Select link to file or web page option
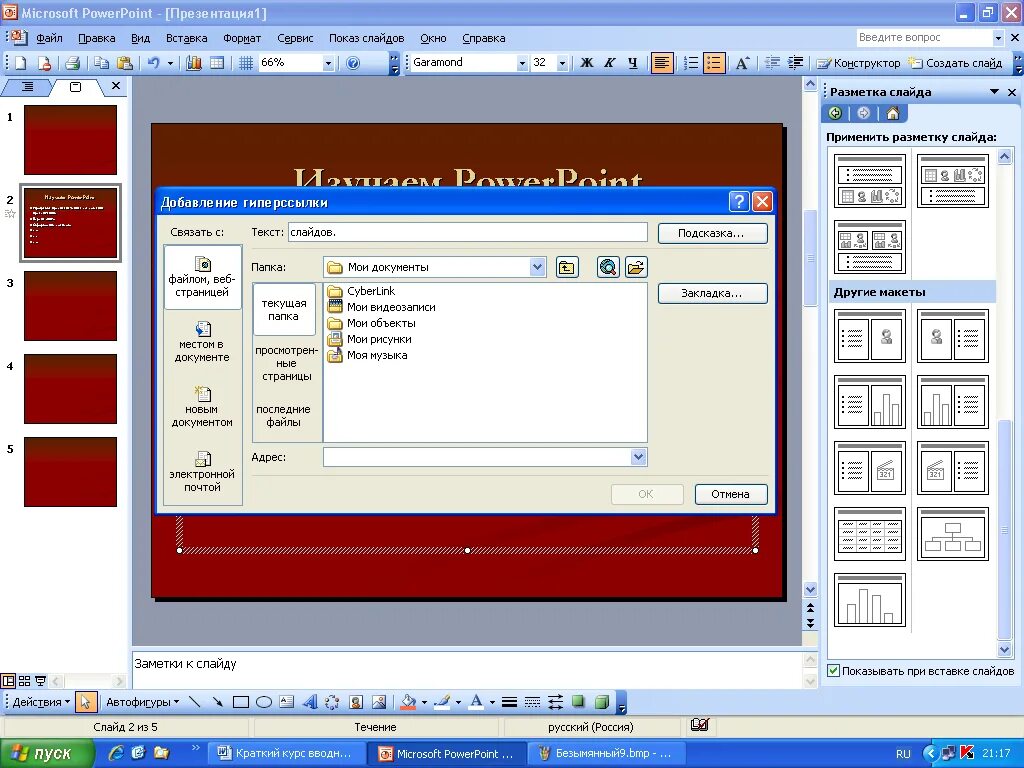 (x=202, y=277)
